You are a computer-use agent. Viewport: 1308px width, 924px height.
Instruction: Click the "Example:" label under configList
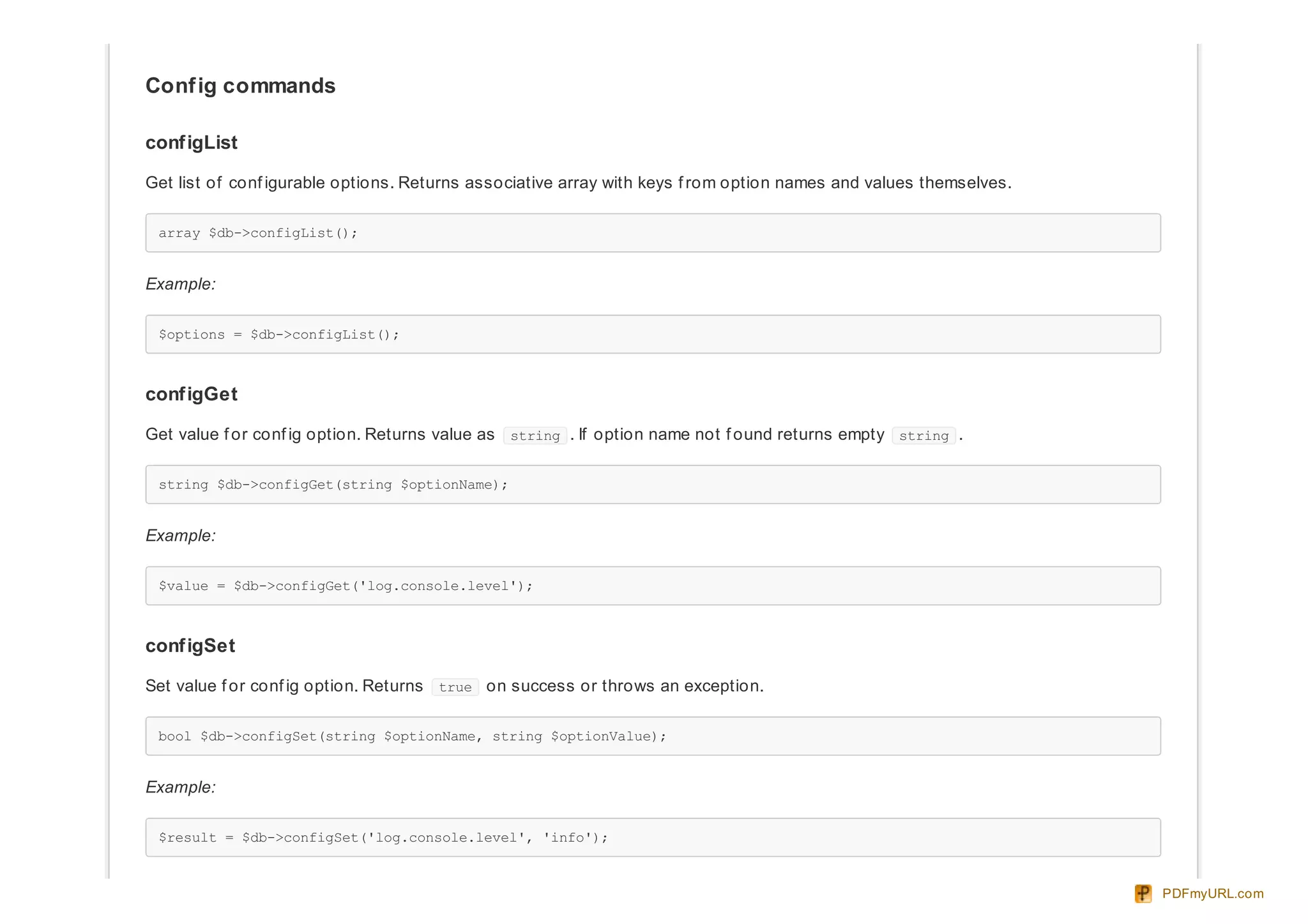181,284
